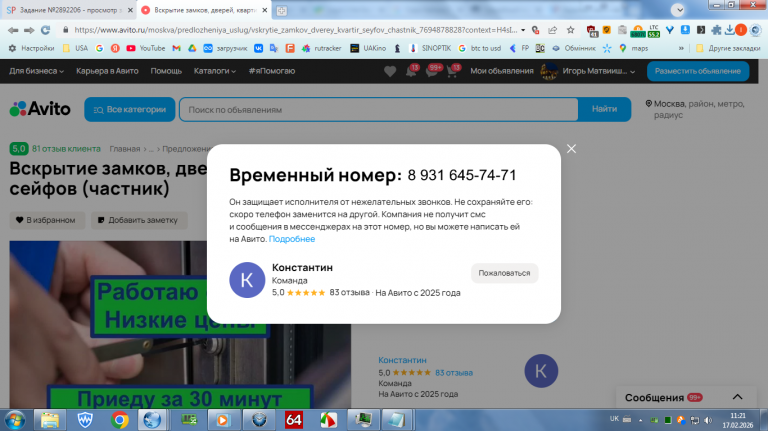Click Разместить объявление button
Viewport: 768px width, 431px height.
point(697,71)
